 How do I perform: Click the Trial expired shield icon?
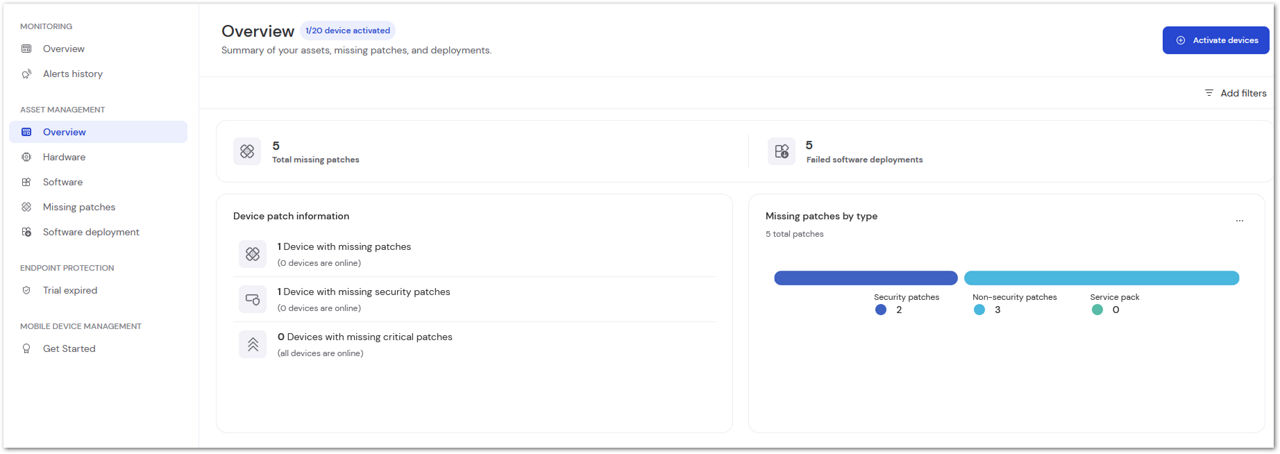[27, 290]
